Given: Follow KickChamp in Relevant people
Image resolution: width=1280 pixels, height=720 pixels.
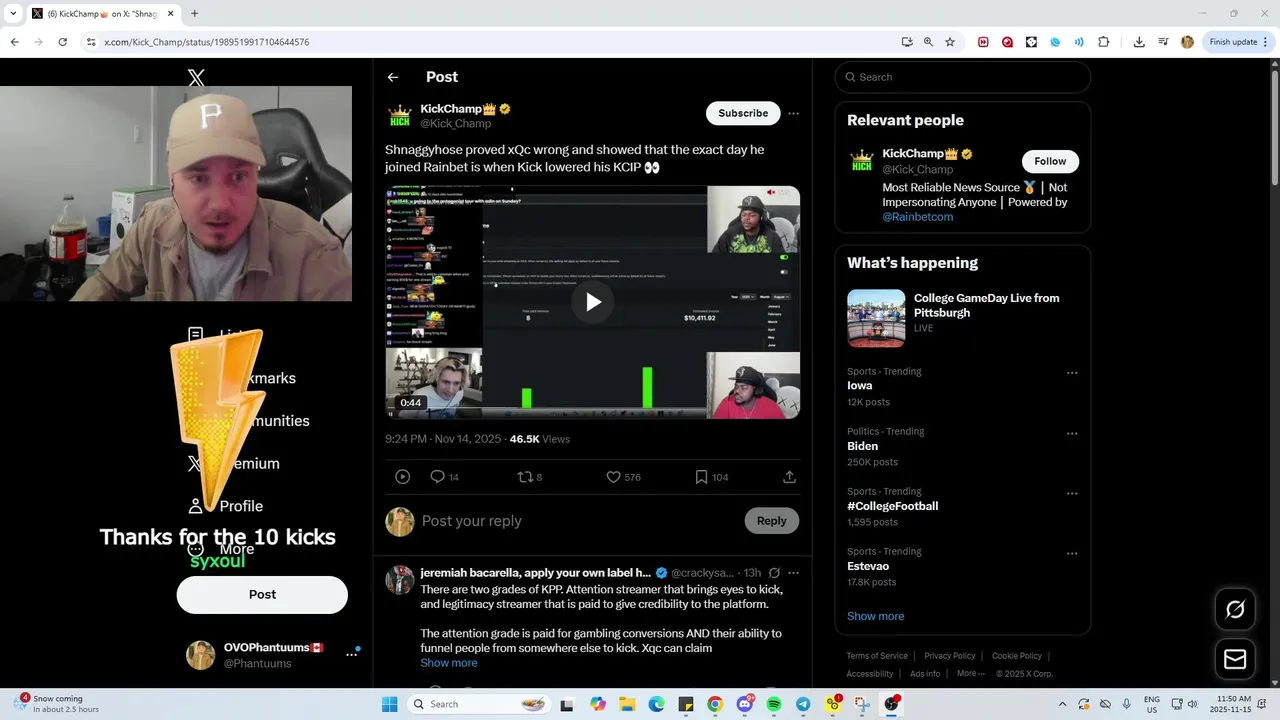Looking at the screenshot, I should pyautogui.click(x=1050, y=161).
